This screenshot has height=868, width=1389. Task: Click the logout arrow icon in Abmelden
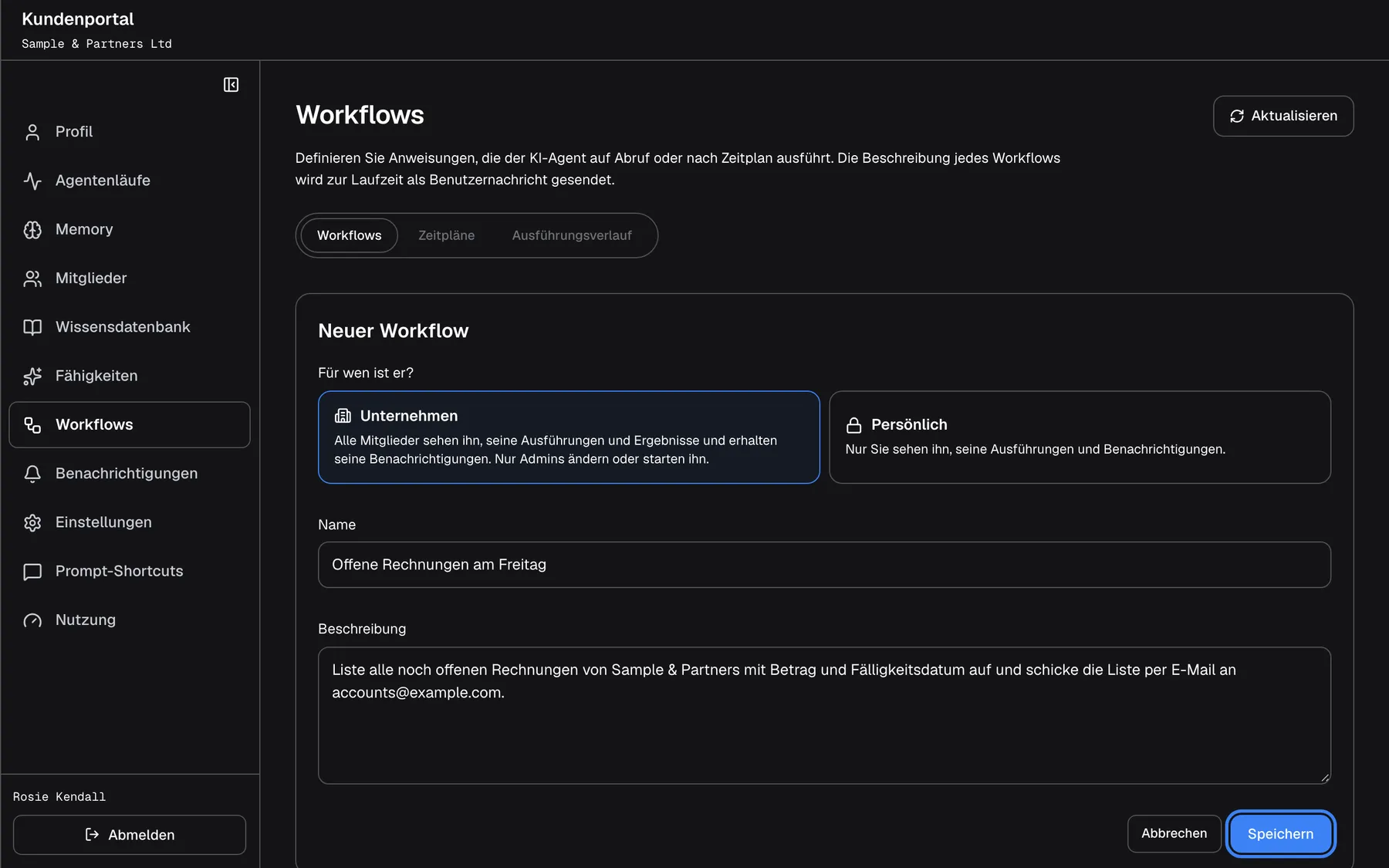[92, 834]
